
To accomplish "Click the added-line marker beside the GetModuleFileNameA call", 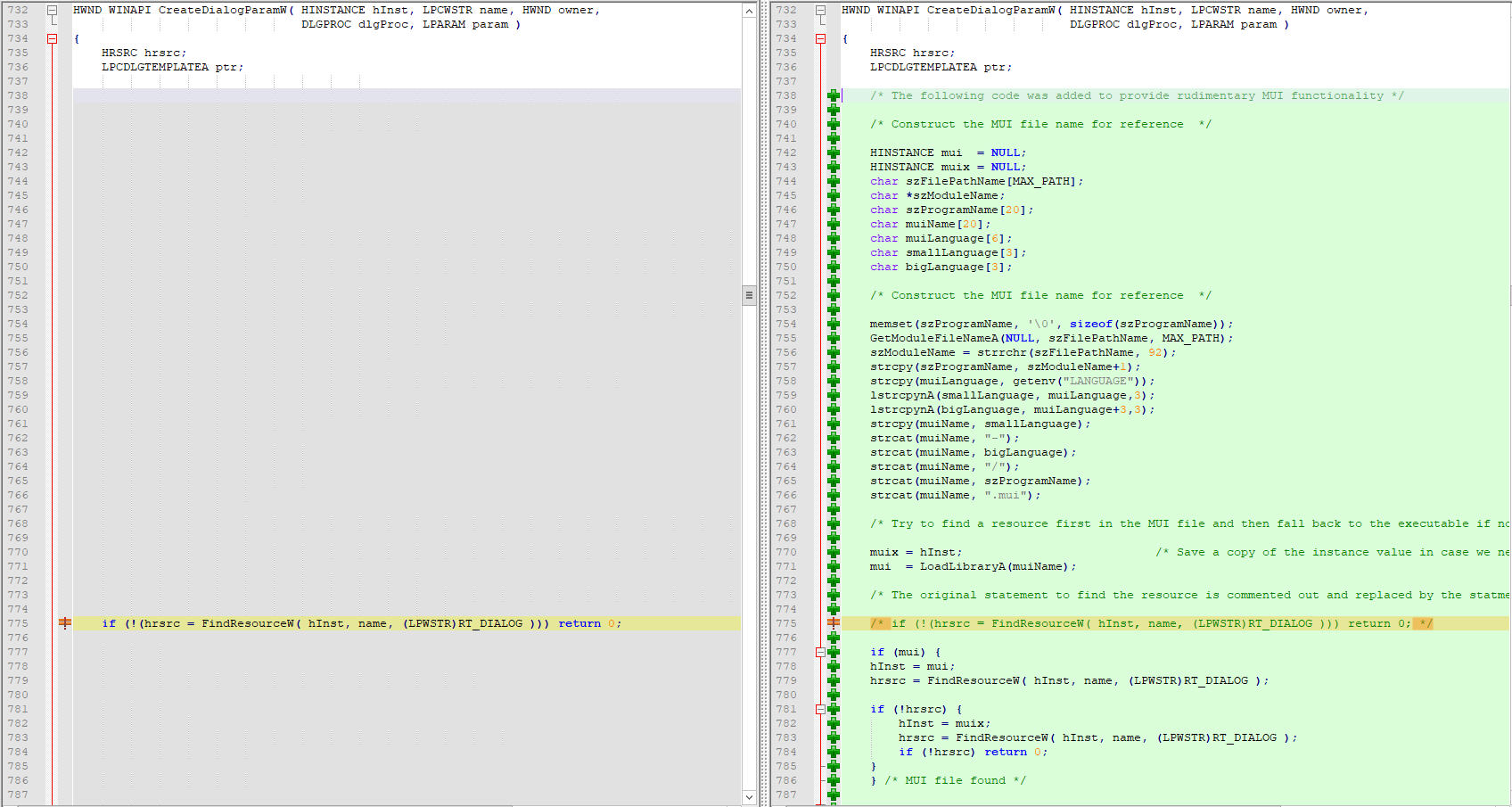I will [834, 338].
